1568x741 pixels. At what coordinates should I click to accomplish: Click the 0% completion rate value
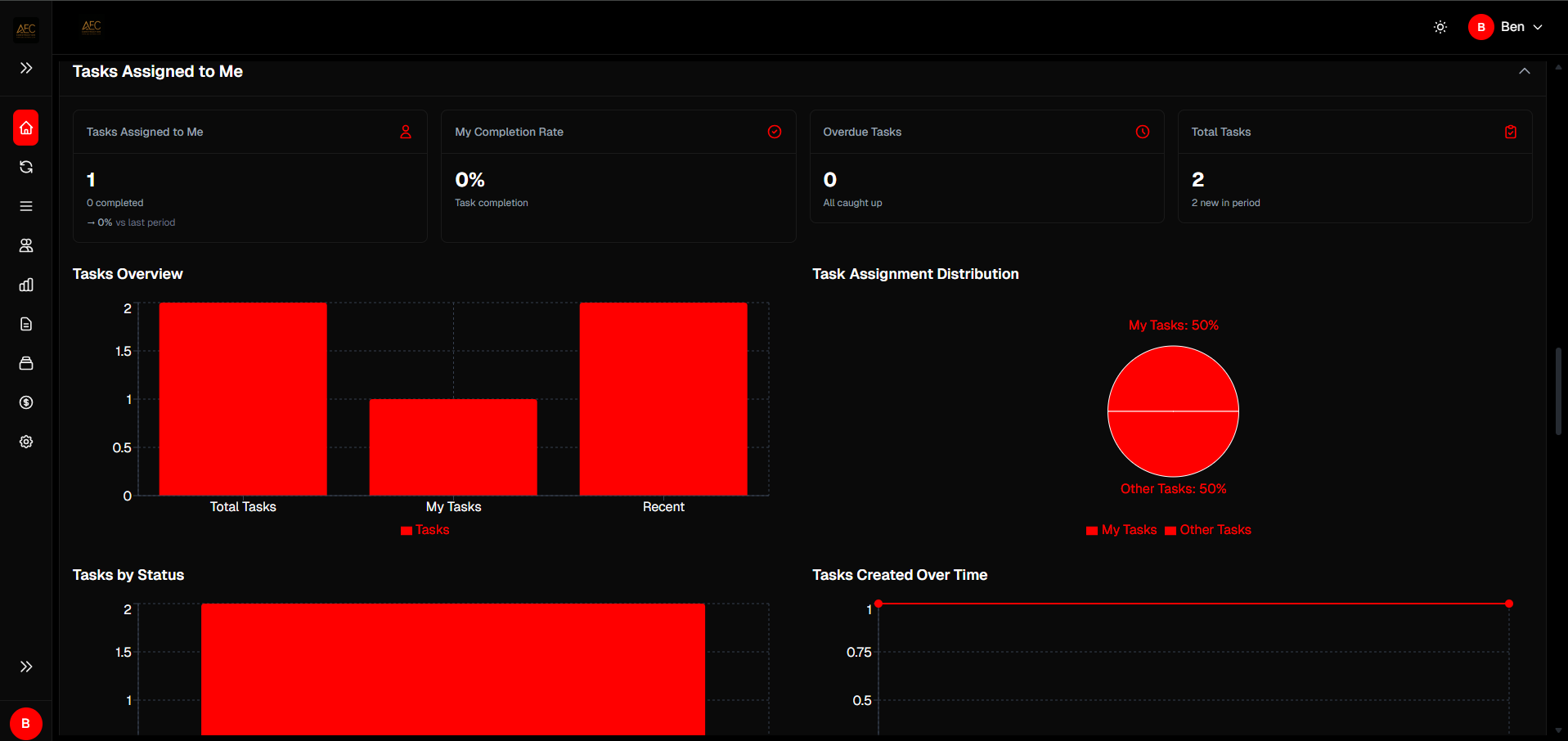coord(470,179)
